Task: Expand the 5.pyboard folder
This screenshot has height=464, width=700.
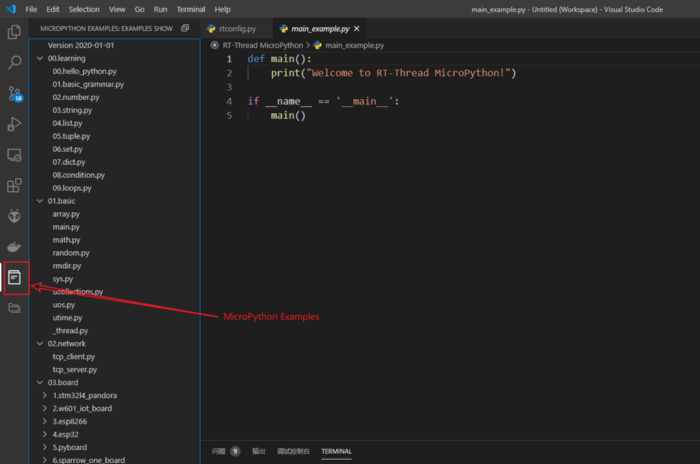Action: (45, 447)
